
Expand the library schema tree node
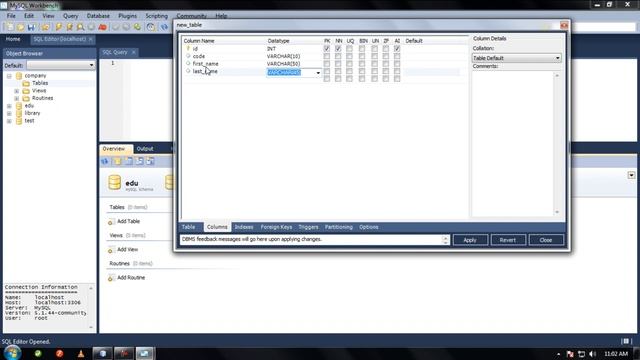(9, 113)
